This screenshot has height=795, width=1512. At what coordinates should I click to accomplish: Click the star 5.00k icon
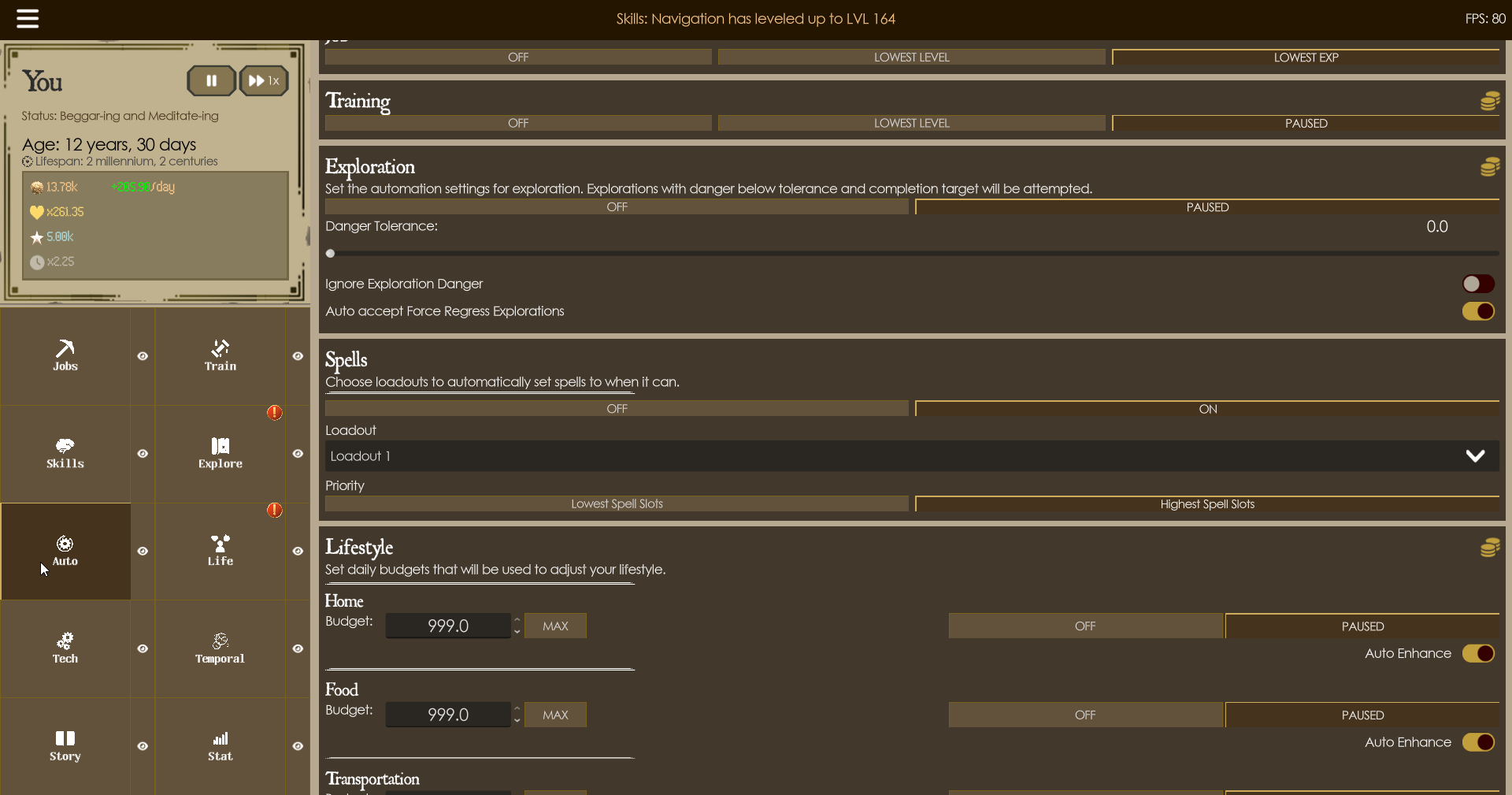37,237
